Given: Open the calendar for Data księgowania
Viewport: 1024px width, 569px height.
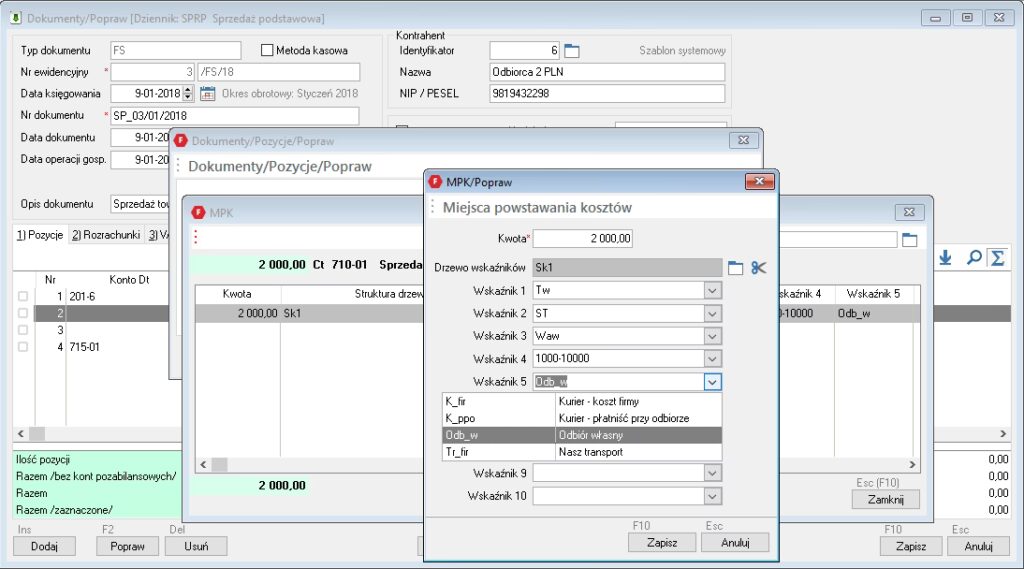Looking at the screenshot, I should point(208,94).
